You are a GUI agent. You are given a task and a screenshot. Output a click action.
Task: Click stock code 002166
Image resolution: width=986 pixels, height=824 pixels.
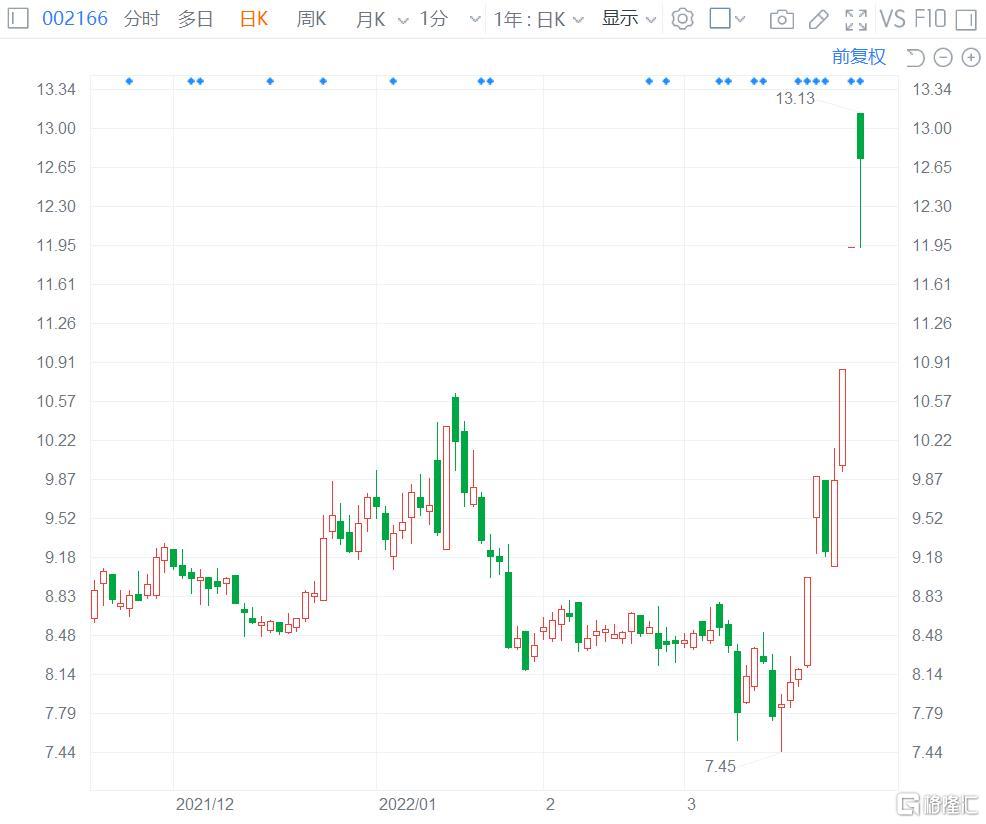(75, 18)
